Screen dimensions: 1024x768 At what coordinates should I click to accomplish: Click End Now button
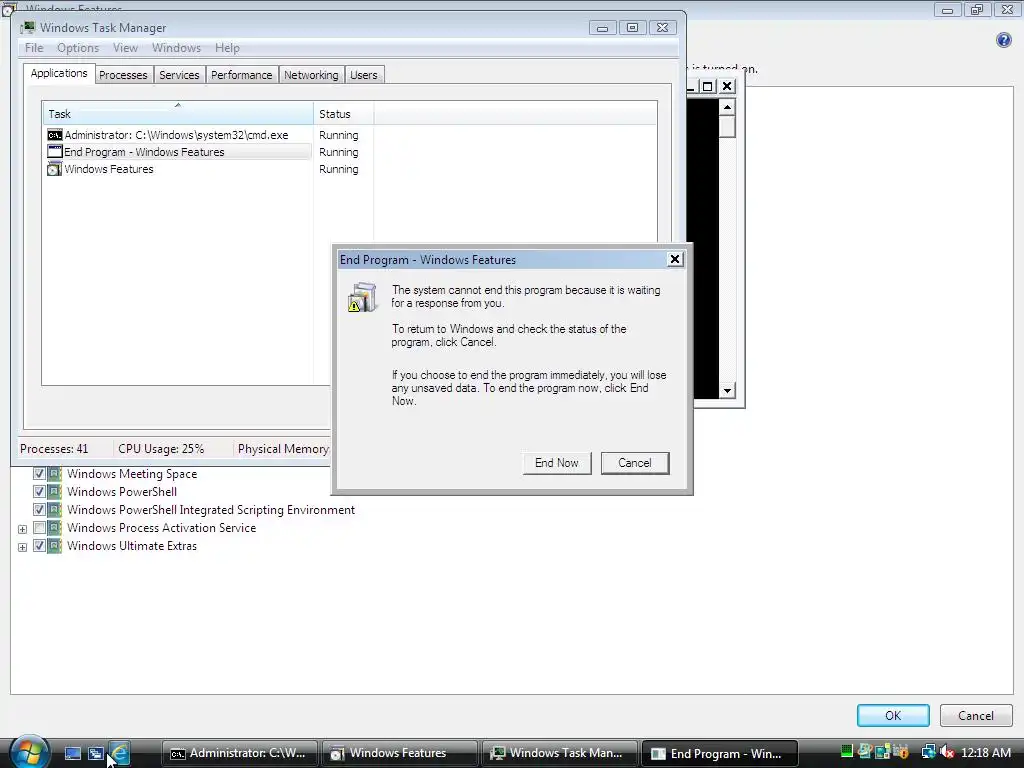click(556, 463)
